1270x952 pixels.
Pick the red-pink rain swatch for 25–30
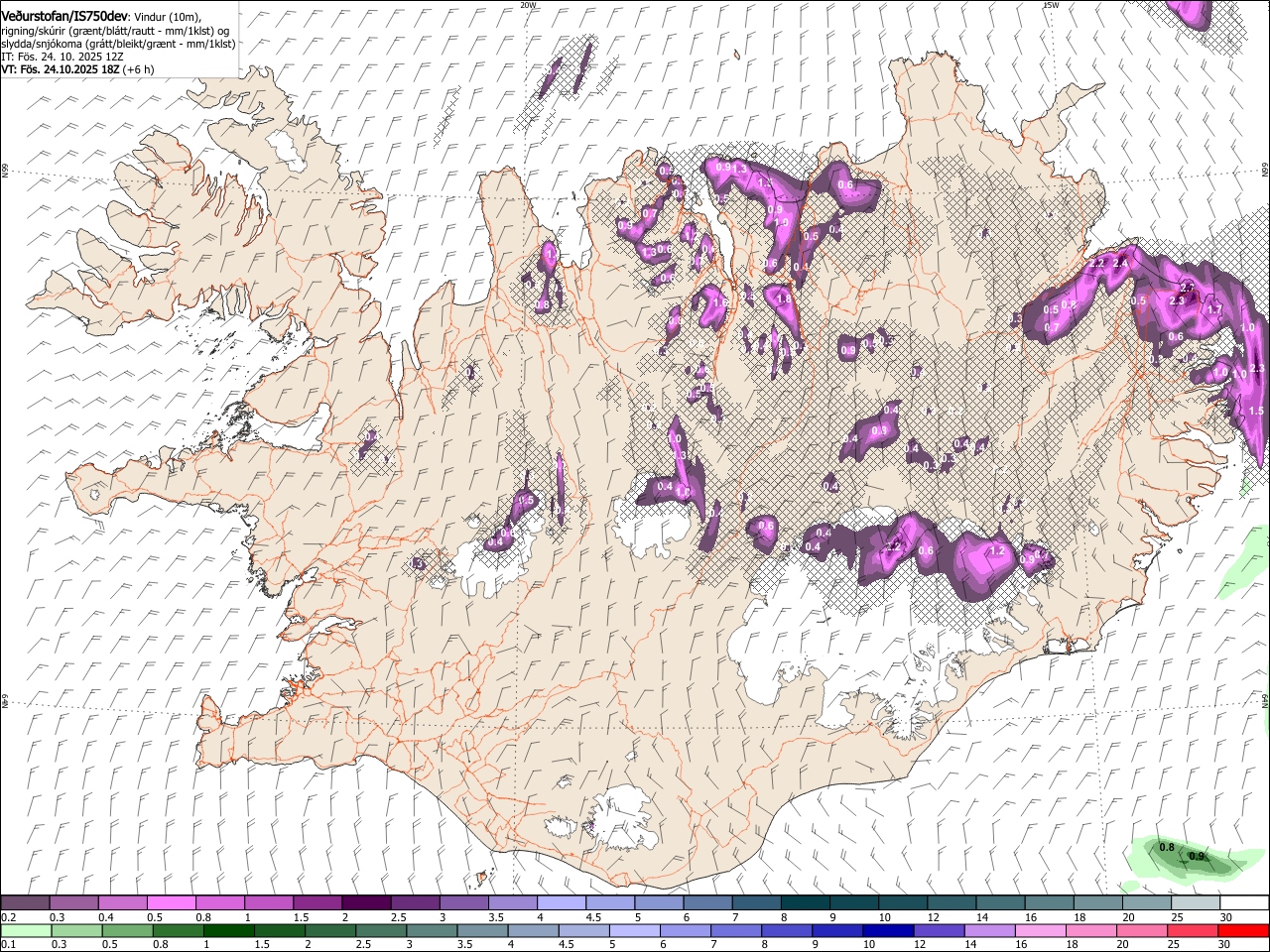click(1192, 930)
